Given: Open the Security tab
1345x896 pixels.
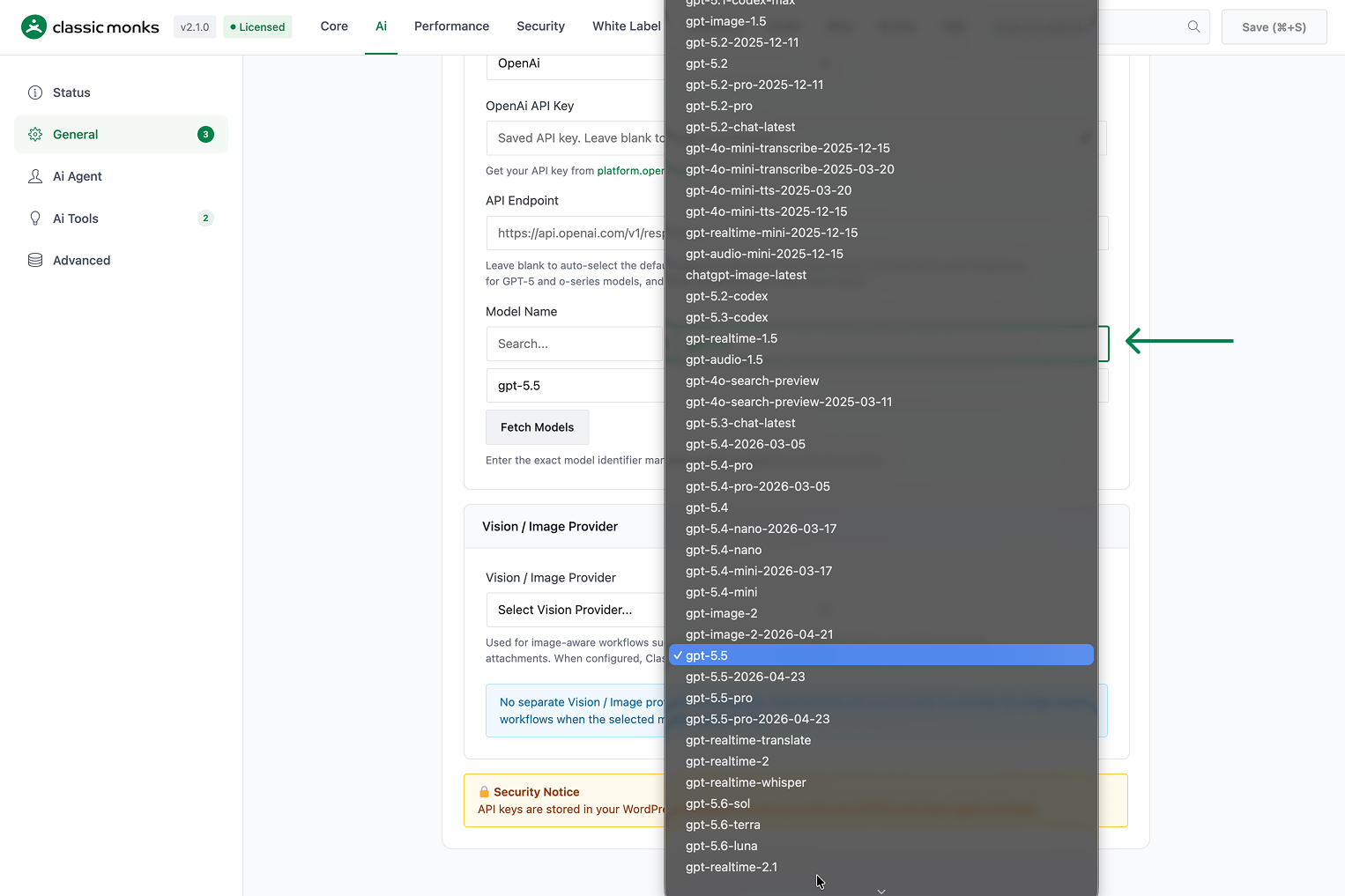Looking at the screenshot, I should pyautogui.click(x=540, y=26).
